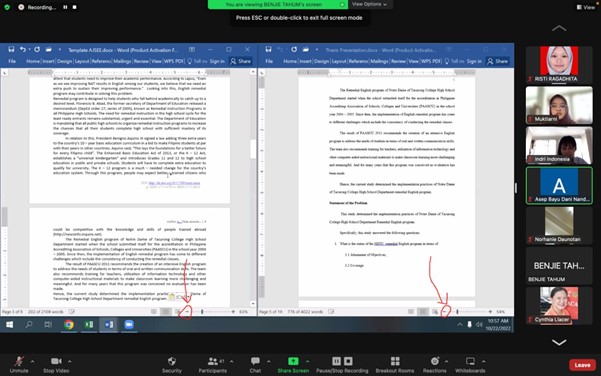
Task: Click the green encryption shield icon
Action: click(x=7, y=7)
